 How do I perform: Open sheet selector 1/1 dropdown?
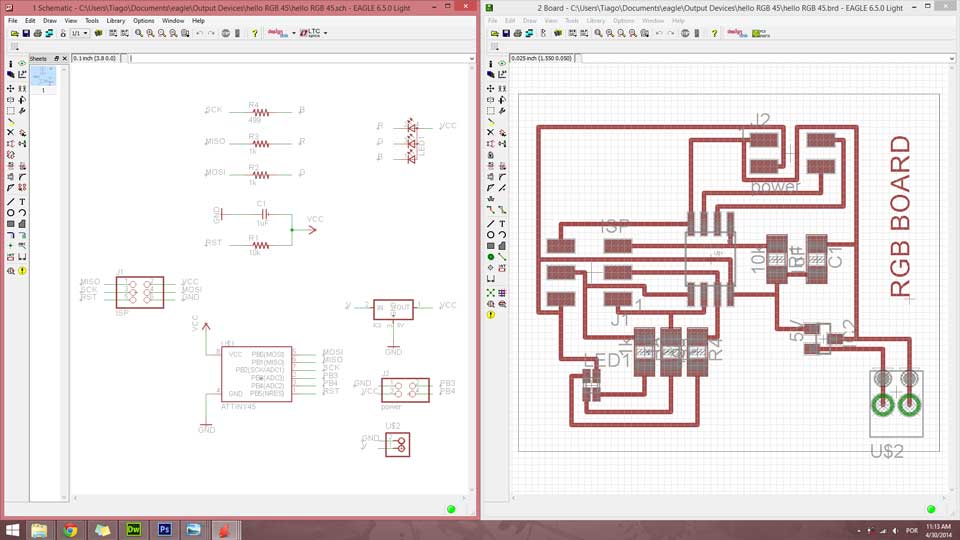pyautogui.click(x=80, y=33)
